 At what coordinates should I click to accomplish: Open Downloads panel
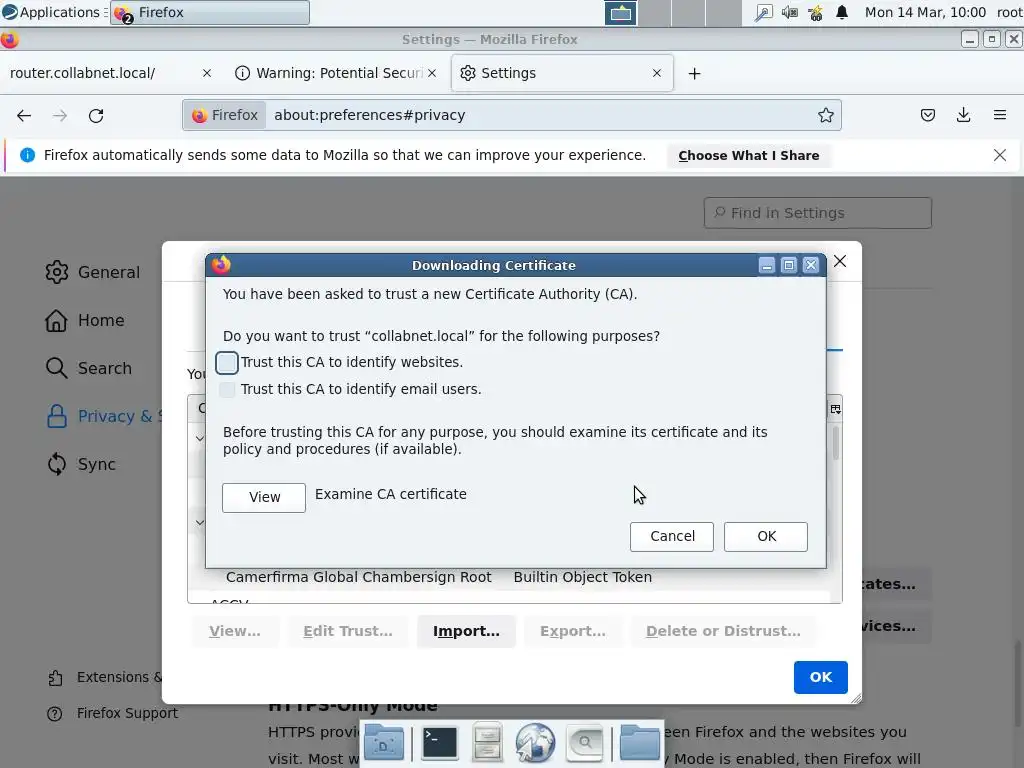963,116
